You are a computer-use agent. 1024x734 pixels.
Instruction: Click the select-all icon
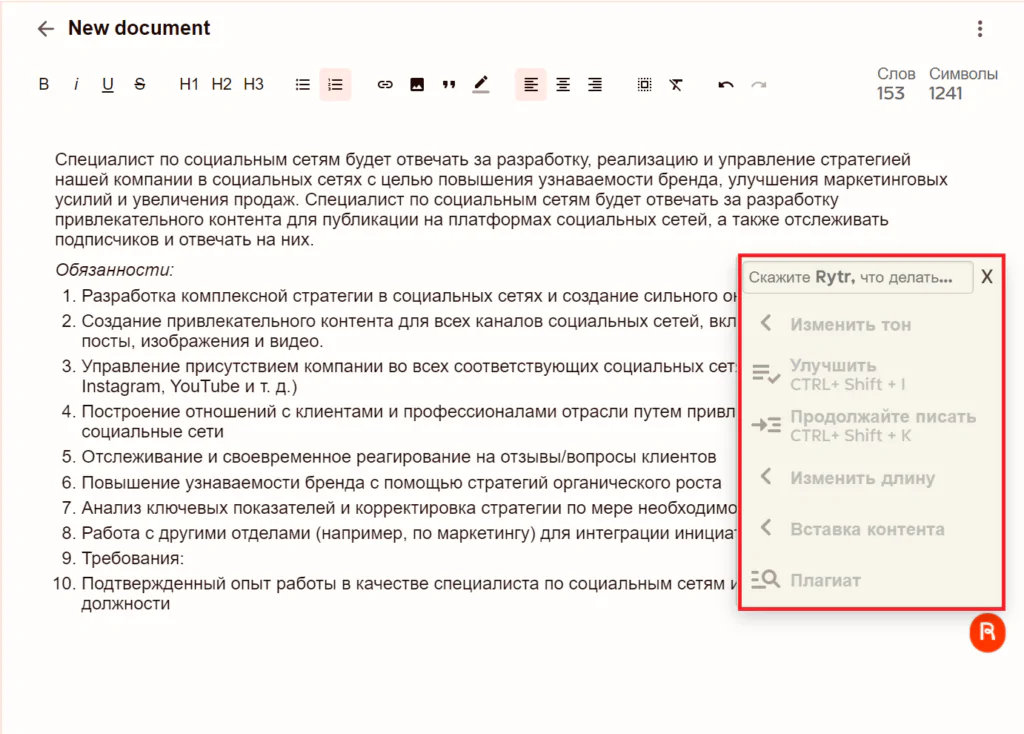tap(645, 84)
